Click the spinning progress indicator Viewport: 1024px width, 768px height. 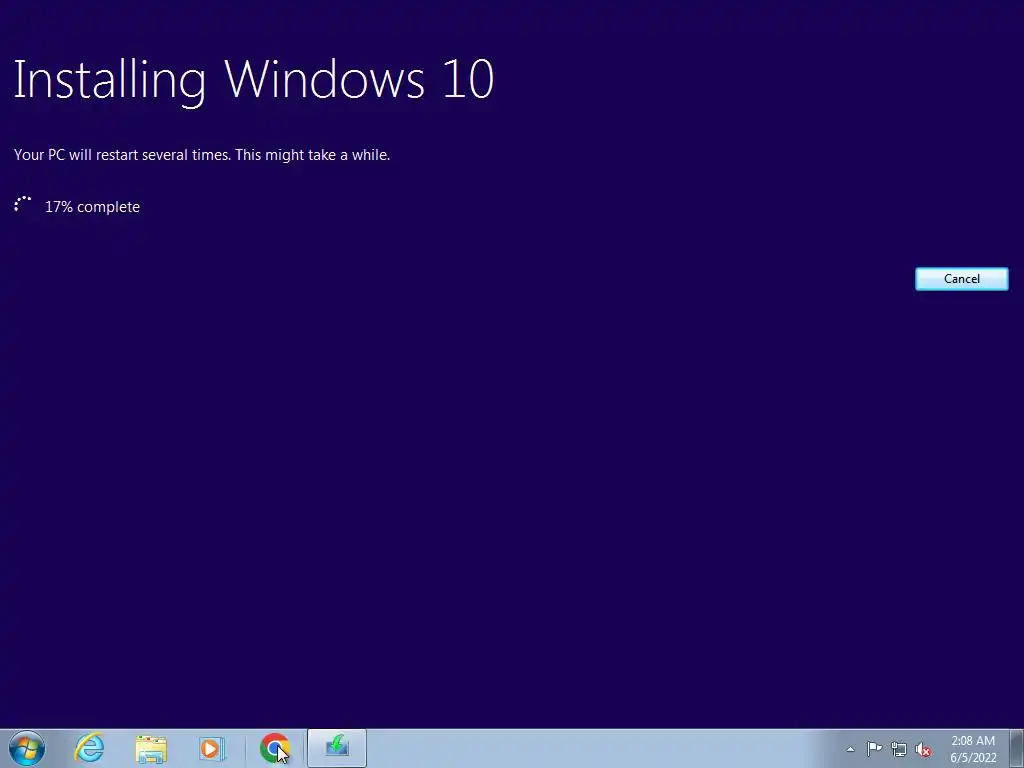pyautogui.click(x=23, y=206)
